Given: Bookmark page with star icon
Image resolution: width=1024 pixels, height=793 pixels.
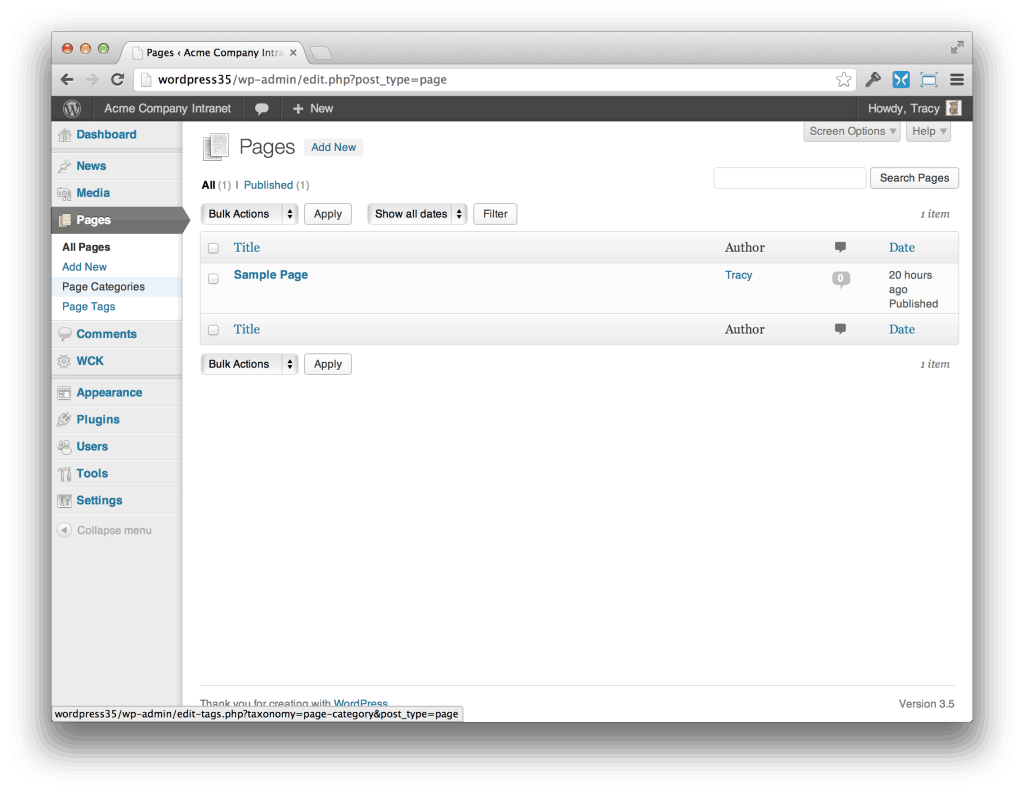Looking at the screenshot, I should tap(843, 80).
